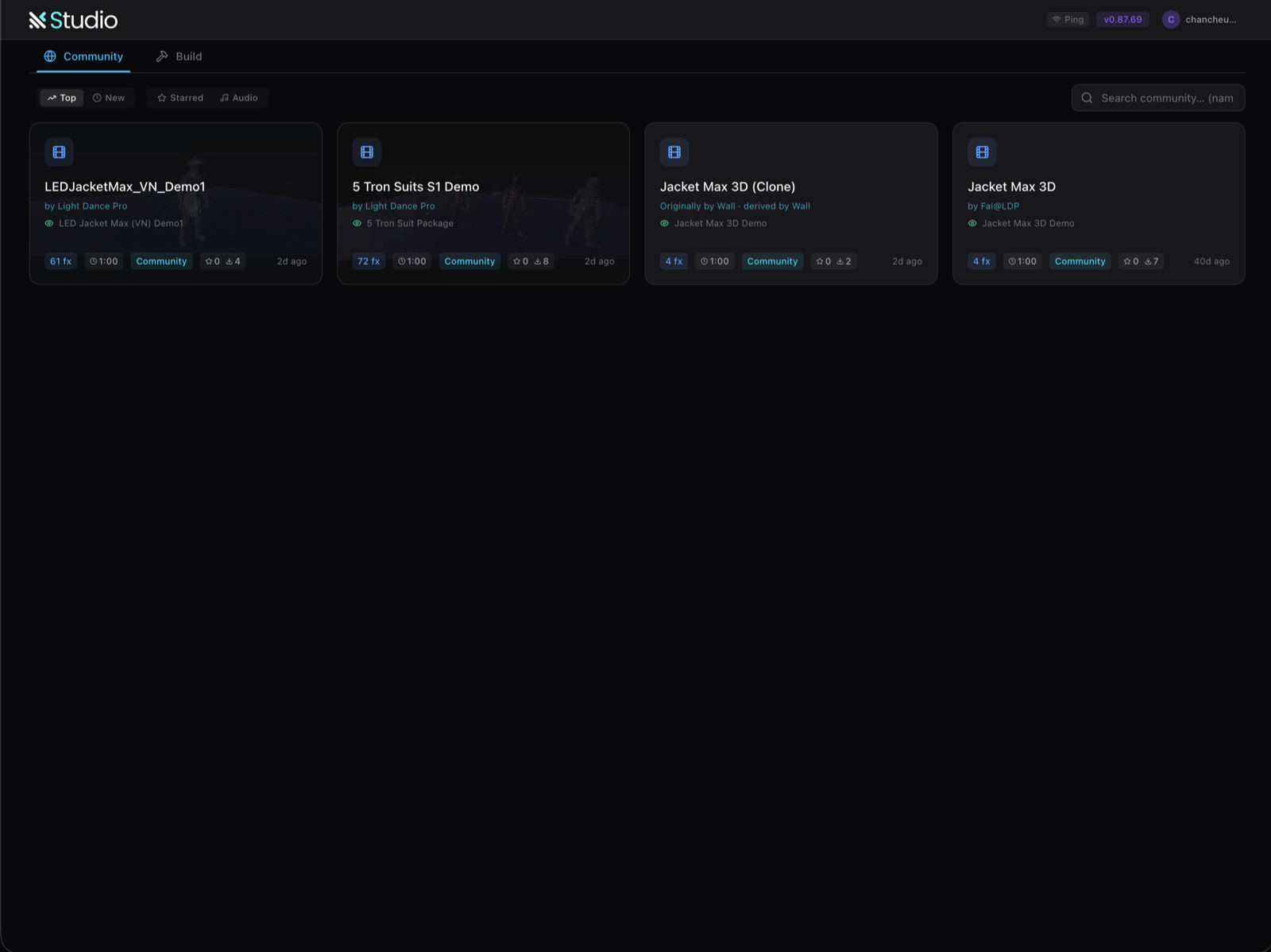Switch to the Build tab
Viewport: 1271px width, 952px height.
click(x=179, y=56)
